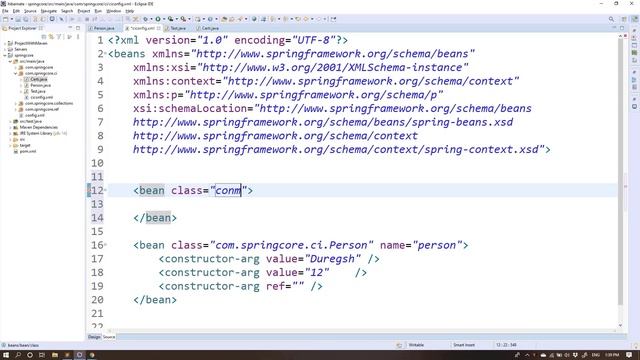Click the Link with Editor icon in Project Explorer

click(51, 37)
